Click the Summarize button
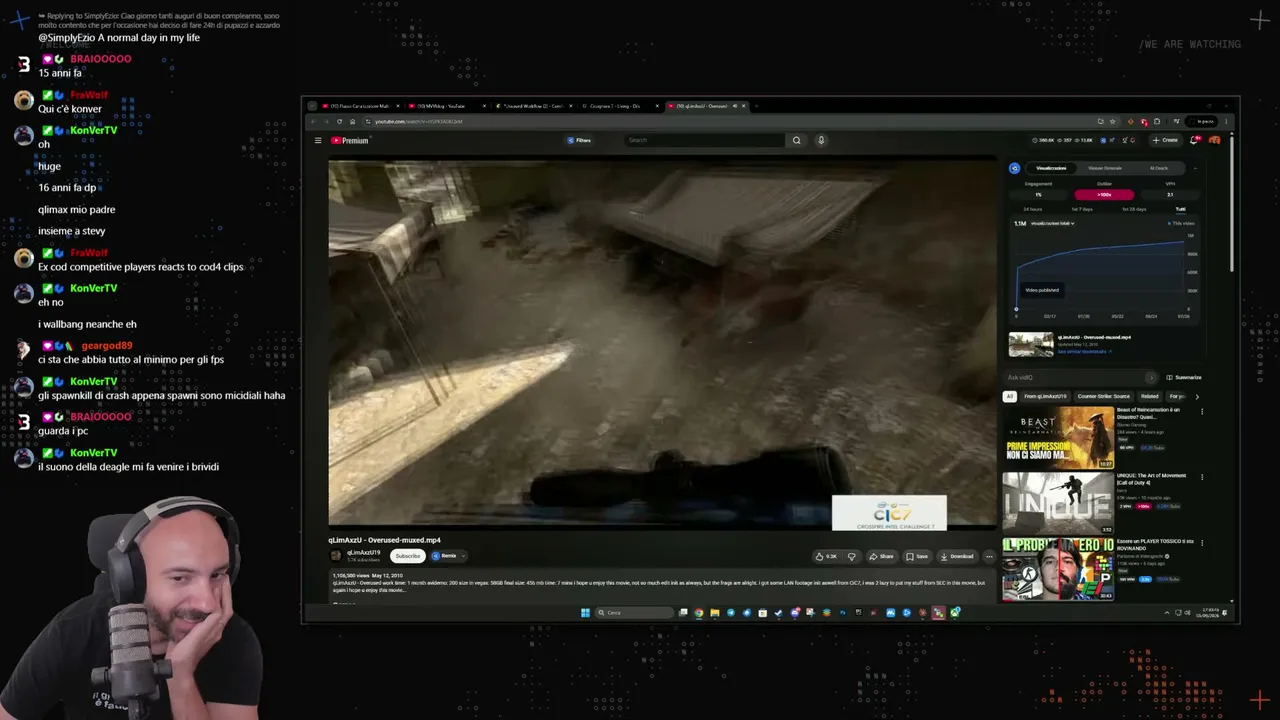 [x=1184, y=377]
